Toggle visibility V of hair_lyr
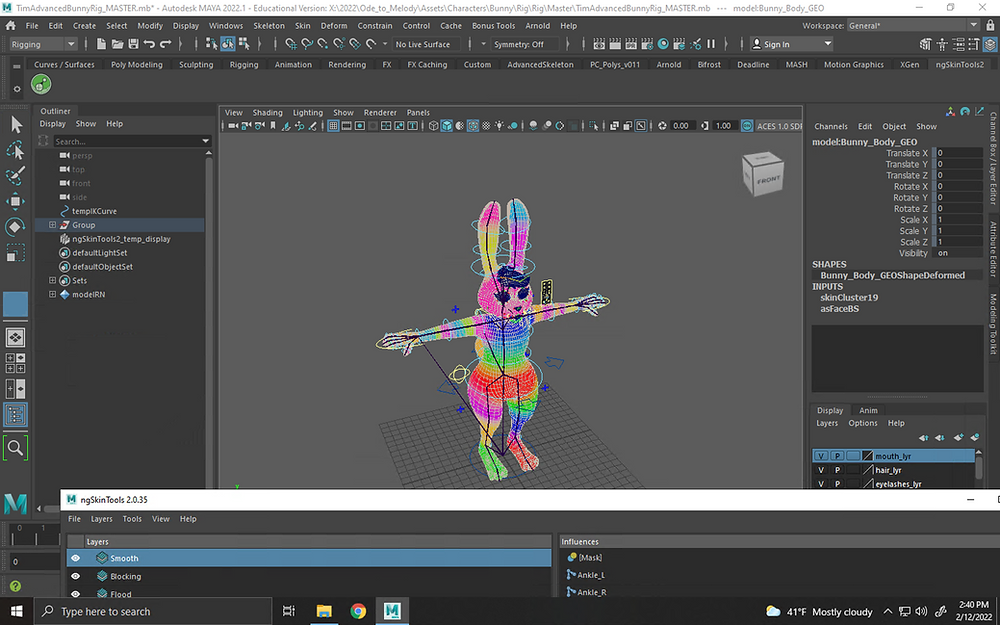The width and height of the screenshot is (1000, 625). (821, 470)
